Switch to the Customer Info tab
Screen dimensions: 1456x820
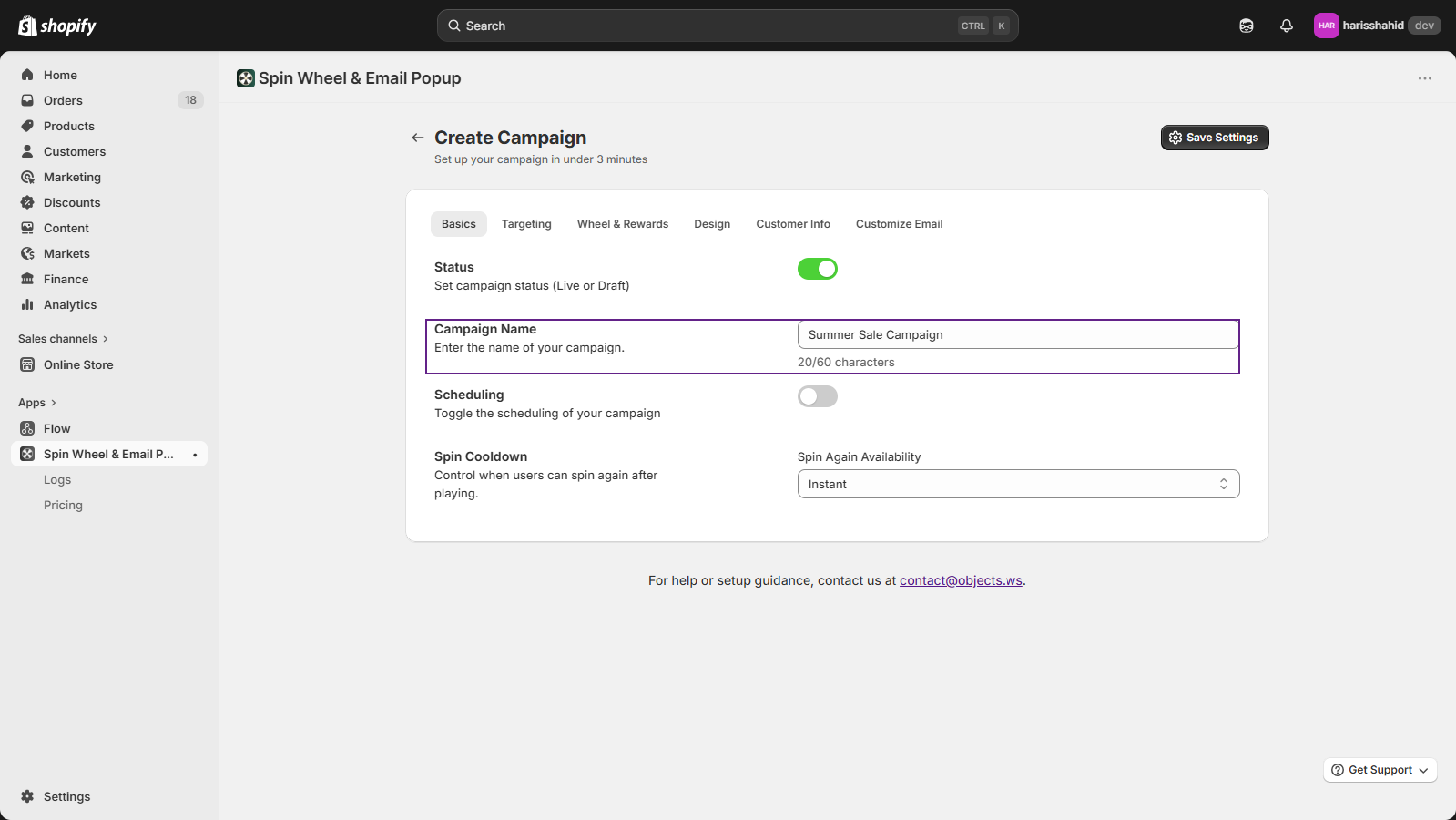[x=793, y=224]
